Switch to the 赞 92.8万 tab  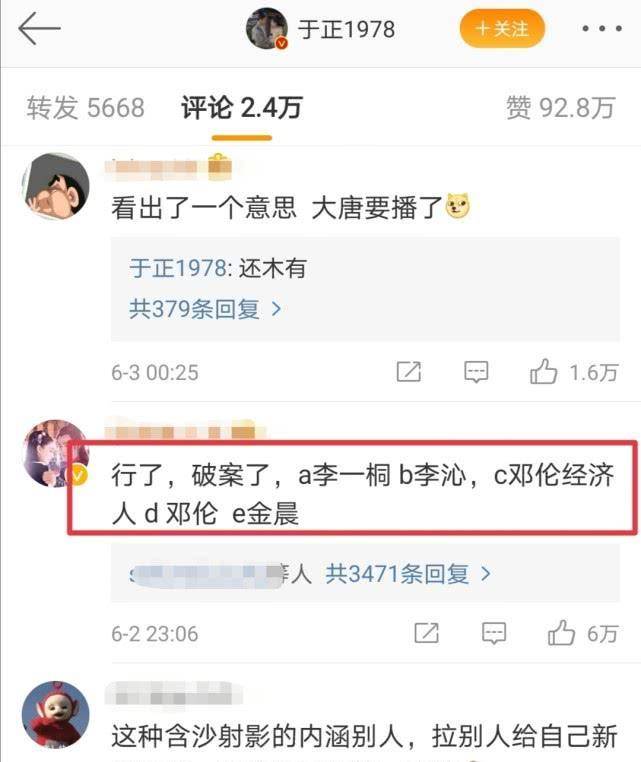click(x=560, y=107)
